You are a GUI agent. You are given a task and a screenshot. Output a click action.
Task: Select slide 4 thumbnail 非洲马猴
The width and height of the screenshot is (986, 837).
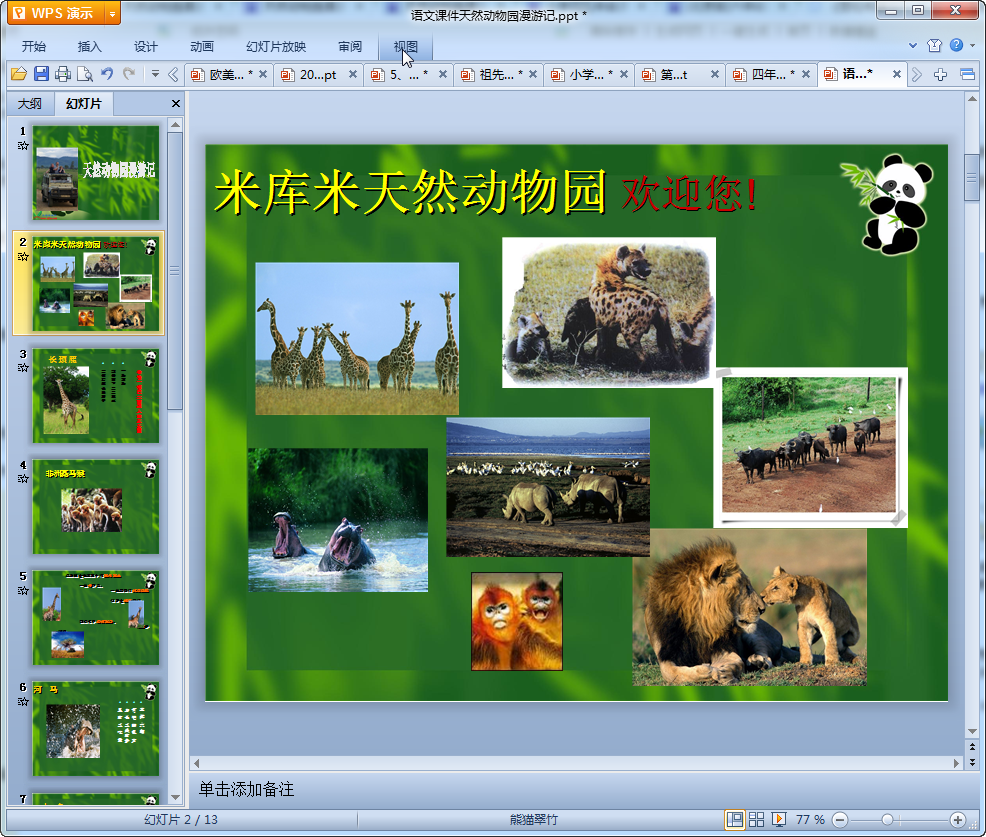[x=95, y=506]
